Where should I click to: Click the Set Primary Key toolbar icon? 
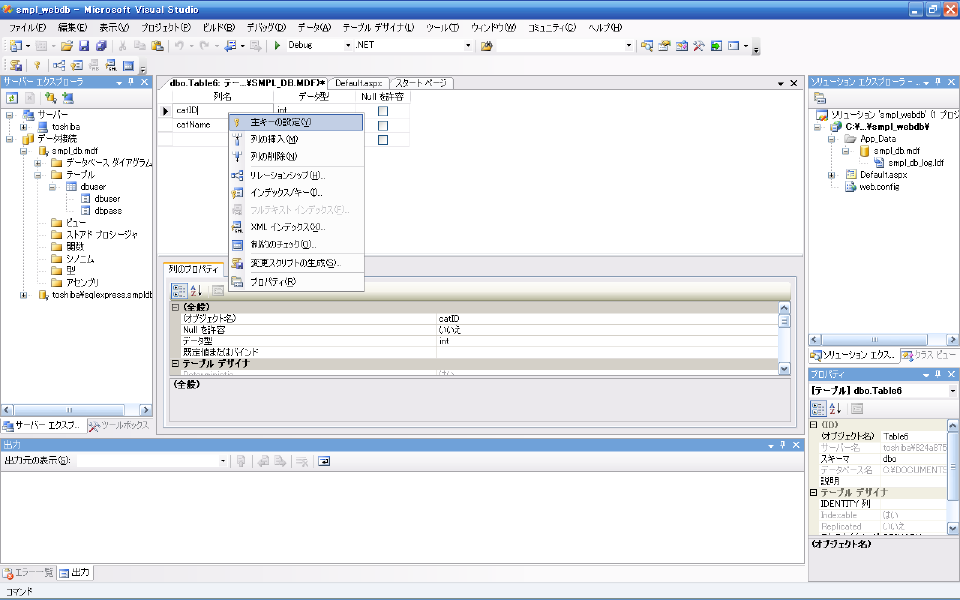click(37, 66)
